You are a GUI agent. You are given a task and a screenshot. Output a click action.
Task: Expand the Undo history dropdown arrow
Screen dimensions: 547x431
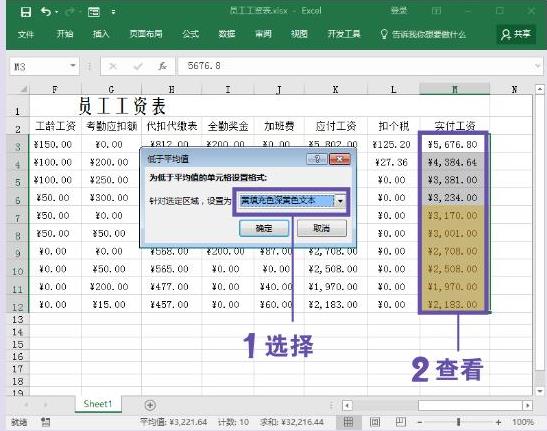57,12
